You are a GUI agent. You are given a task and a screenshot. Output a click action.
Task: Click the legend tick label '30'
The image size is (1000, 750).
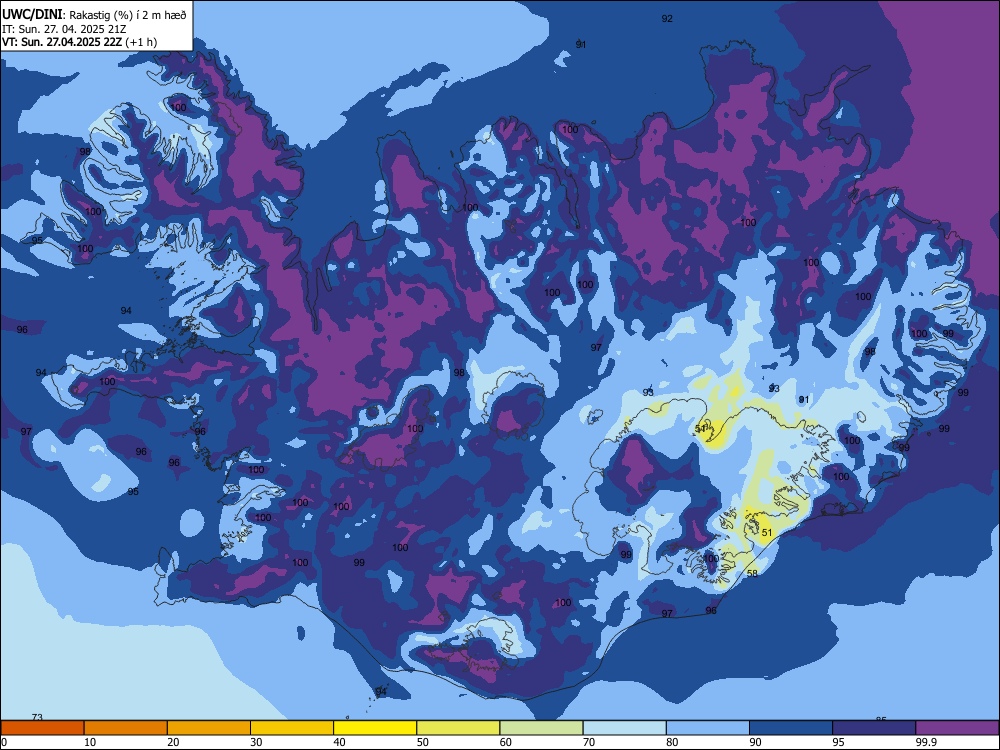[x=256, y=742]
